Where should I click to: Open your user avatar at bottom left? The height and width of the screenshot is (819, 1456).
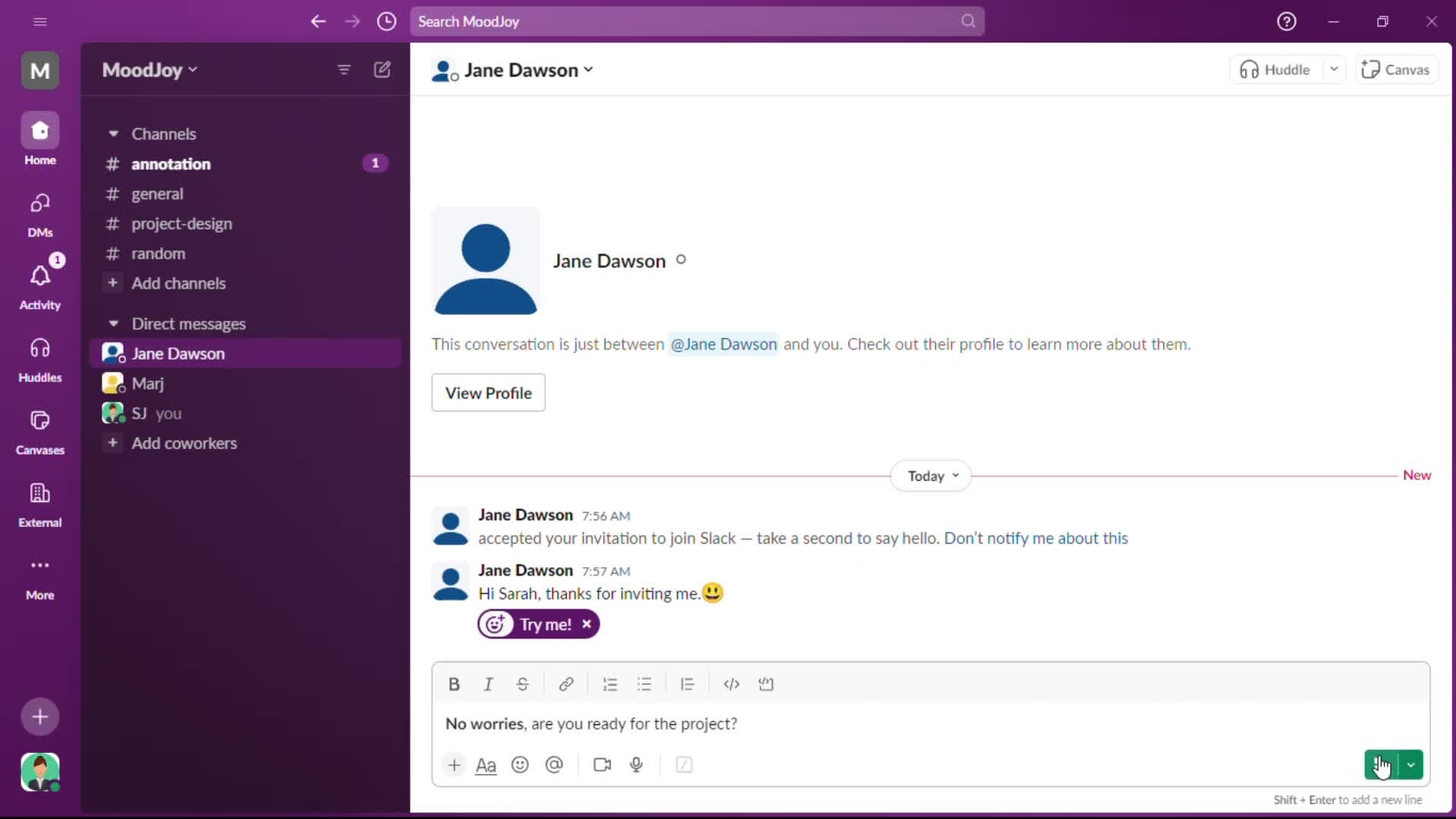pos(40,772)
